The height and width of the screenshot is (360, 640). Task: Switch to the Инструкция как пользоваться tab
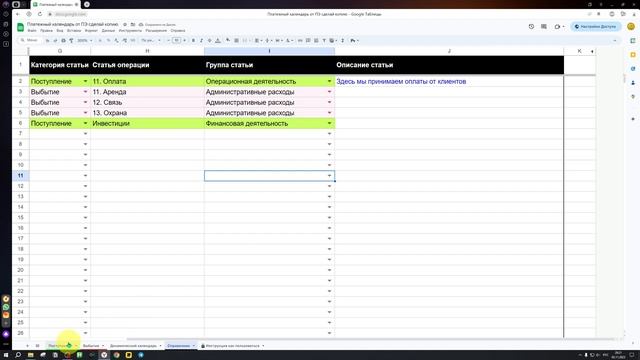click(x=233, y=346)
